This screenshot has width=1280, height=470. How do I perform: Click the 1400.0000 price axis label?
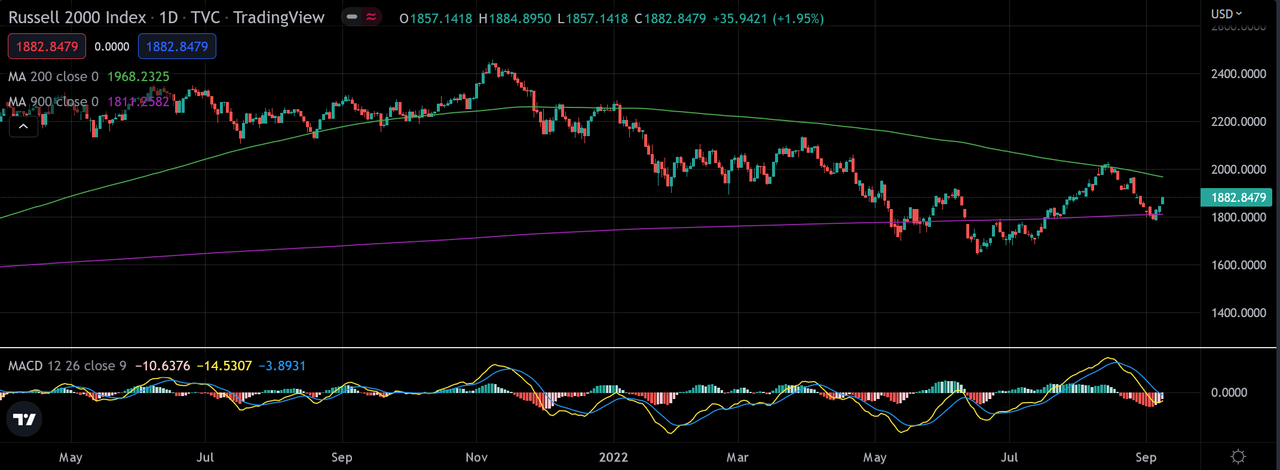point(1240,314)
